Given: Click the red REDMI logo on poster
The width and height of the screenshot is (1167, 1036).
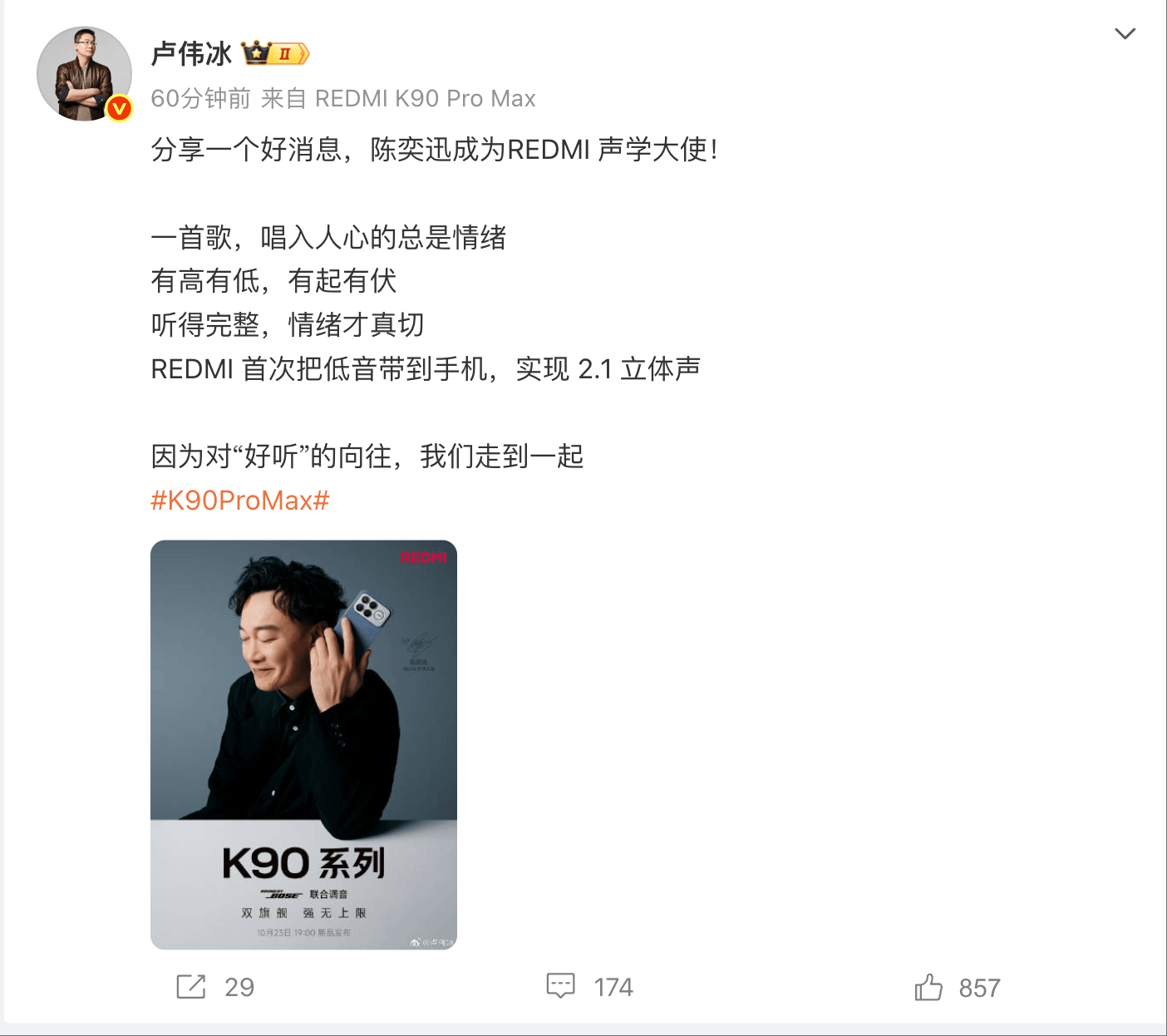Looking at the screenshot, I should (423, 558).
